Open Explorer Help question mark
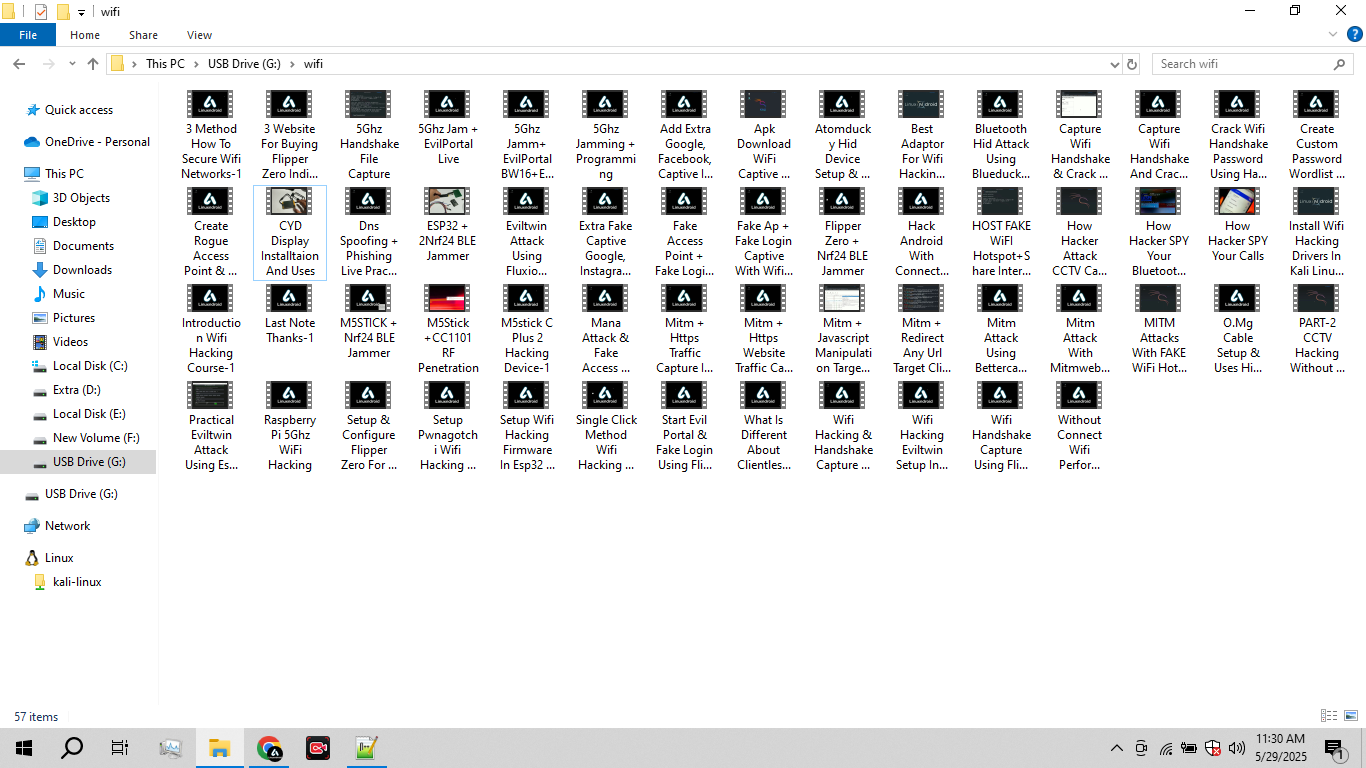Viewport: 1366px width, 768px height. tap(1355, 35)
